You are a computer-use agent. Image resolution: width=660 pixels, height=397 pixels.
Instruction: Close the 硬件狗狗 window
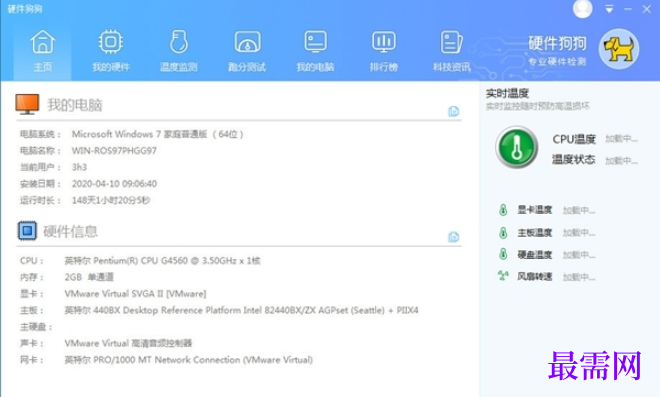[647, 9]
